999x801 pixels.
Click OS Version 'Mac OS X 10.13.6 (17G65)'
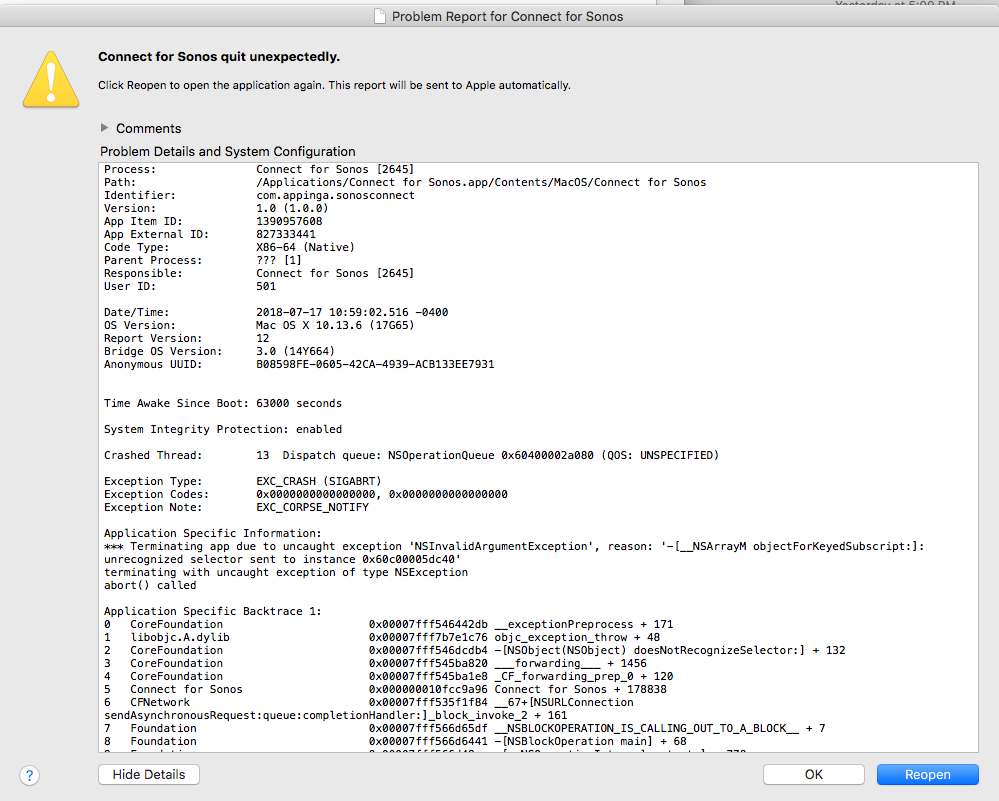335,325
